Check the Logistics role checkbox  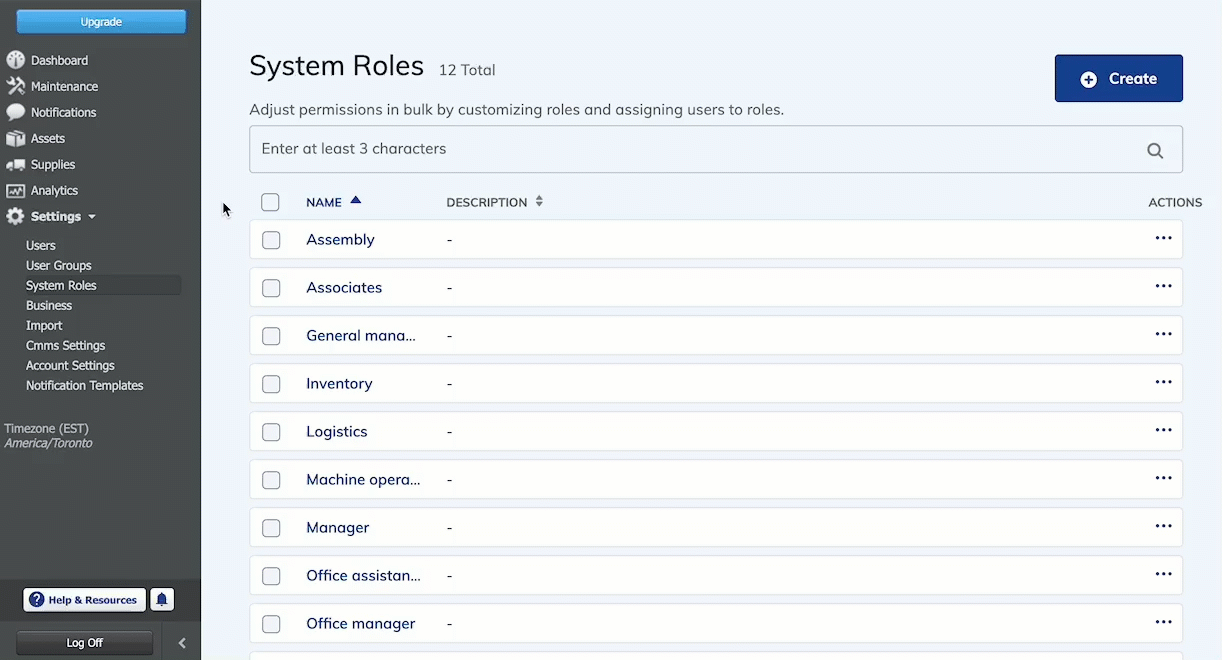[x=271, y=432]
